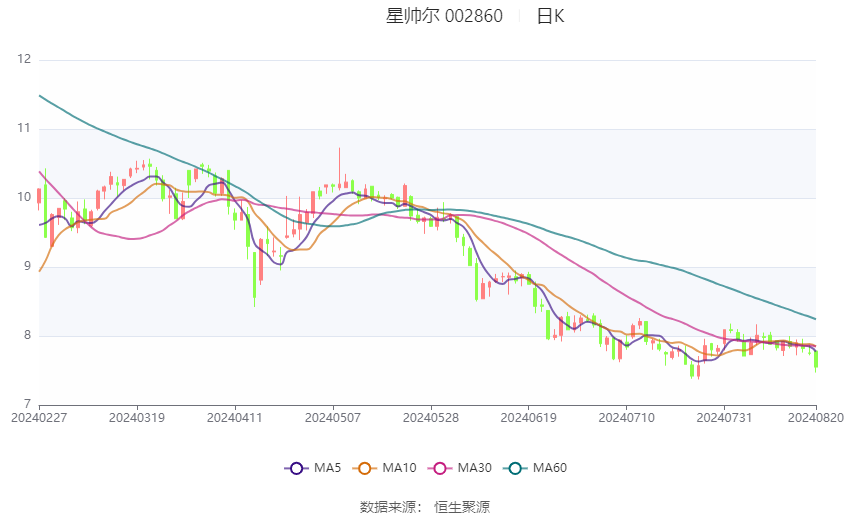Viewport: 850px width, 517px height.
Task: Click the 20240731 date axis label
Action: 724,418
